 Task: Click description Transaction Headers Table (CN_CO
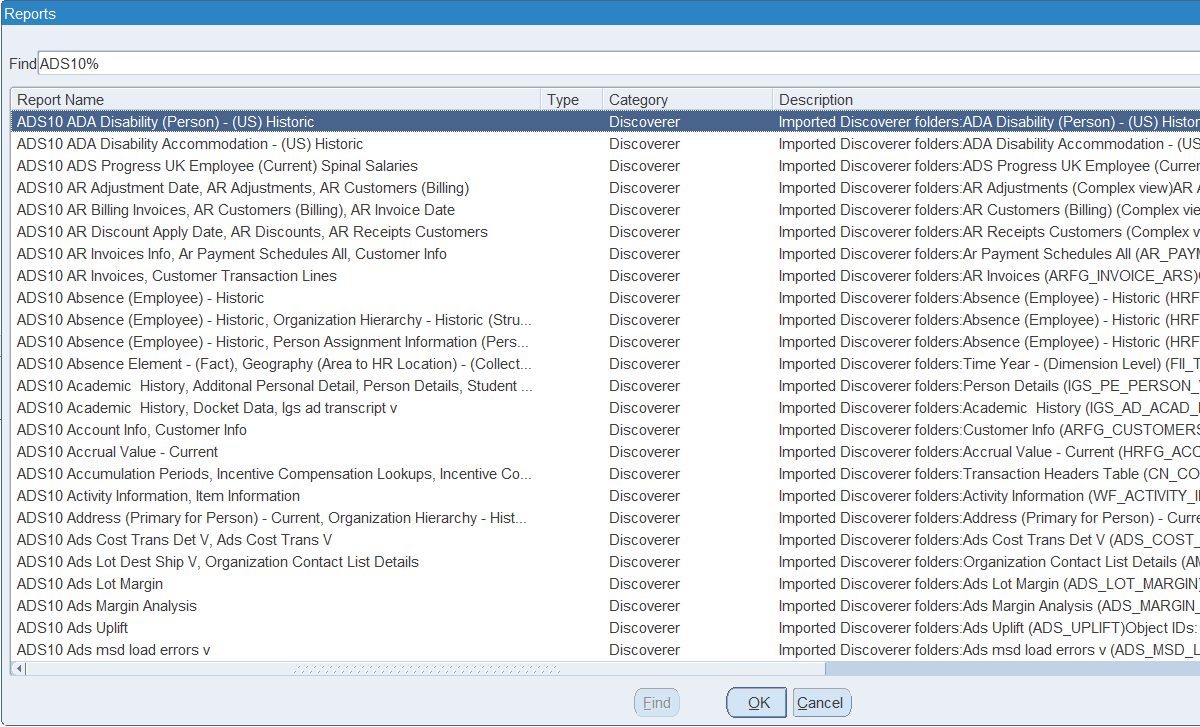click(x=989, y=474)
